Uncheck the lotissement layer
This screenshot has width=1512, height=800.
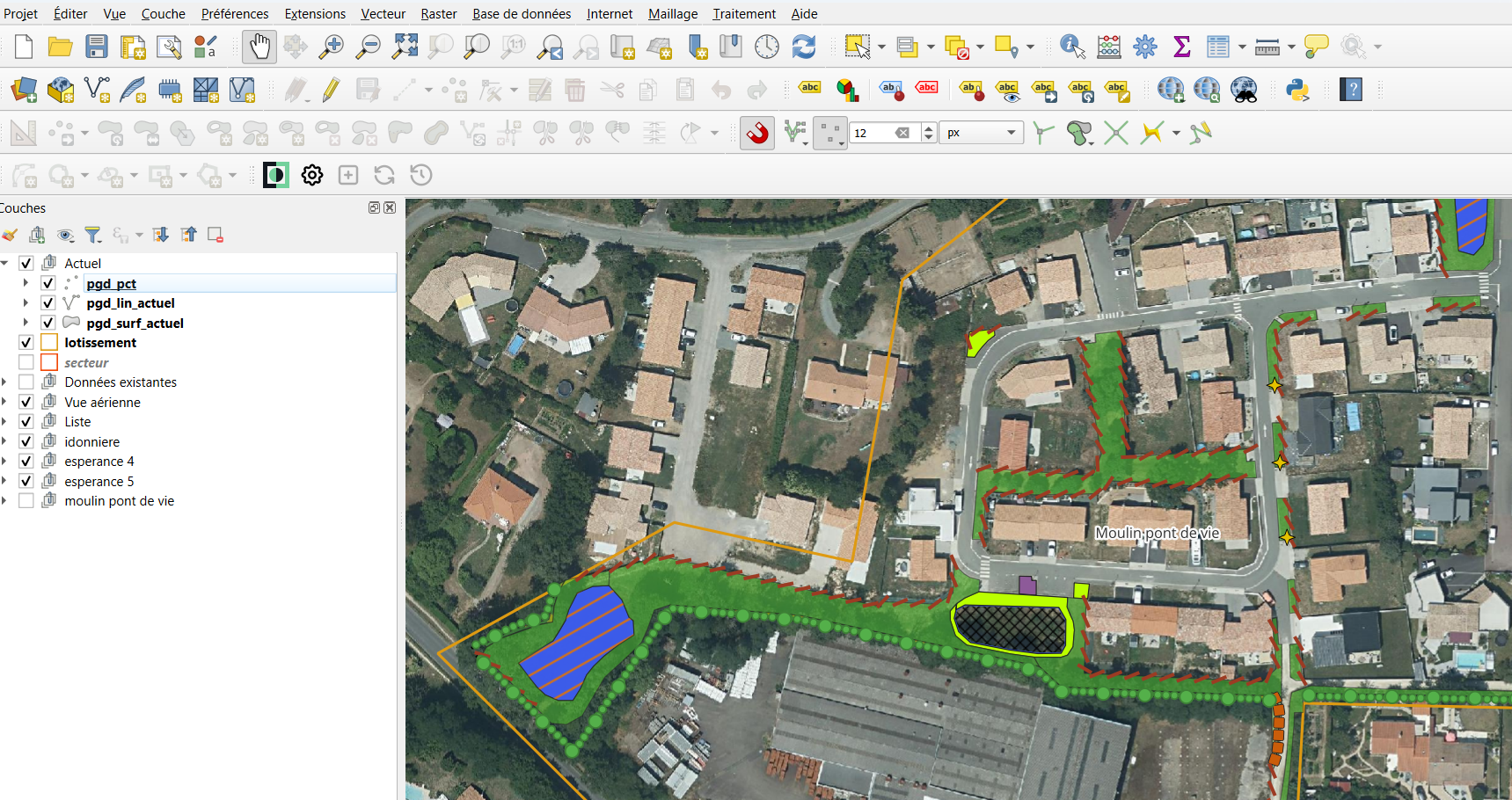[26, 342]
